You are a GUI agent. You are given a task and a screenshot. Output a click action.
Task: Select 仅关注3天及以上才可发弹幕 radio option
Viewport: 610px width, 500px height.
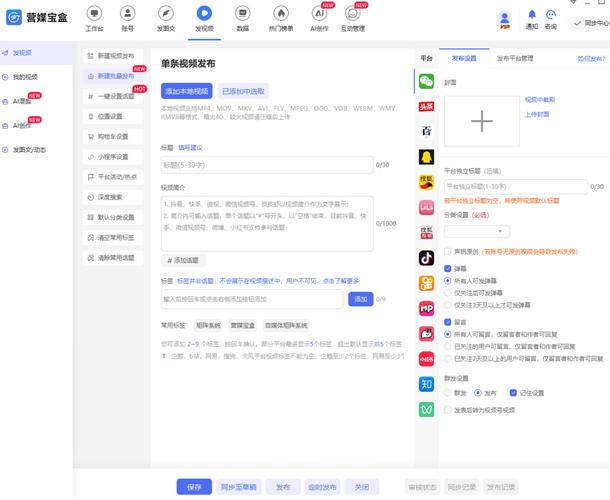coord(447,305)
